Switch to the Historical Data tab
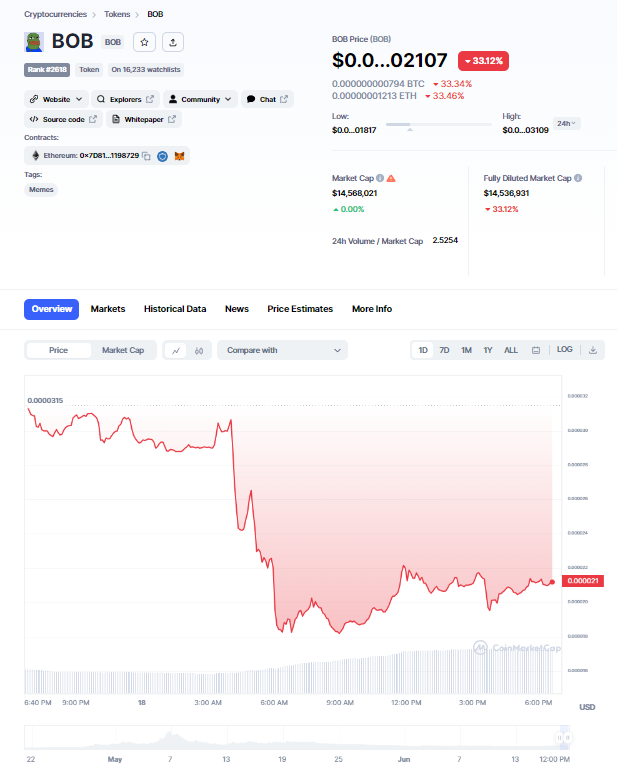This screenshot has height=767, width=617. tap(175, 309)
